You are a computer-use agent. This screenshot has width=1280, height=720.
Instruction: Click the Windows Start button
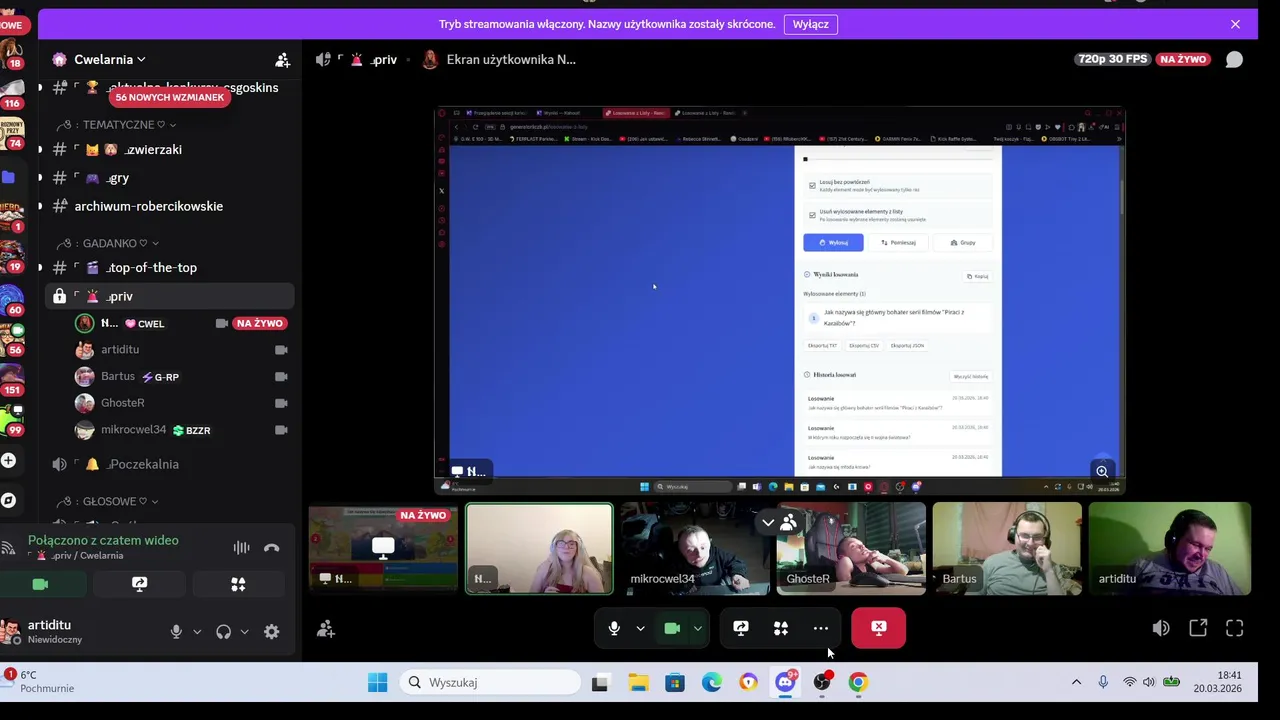tap(377, 682)
